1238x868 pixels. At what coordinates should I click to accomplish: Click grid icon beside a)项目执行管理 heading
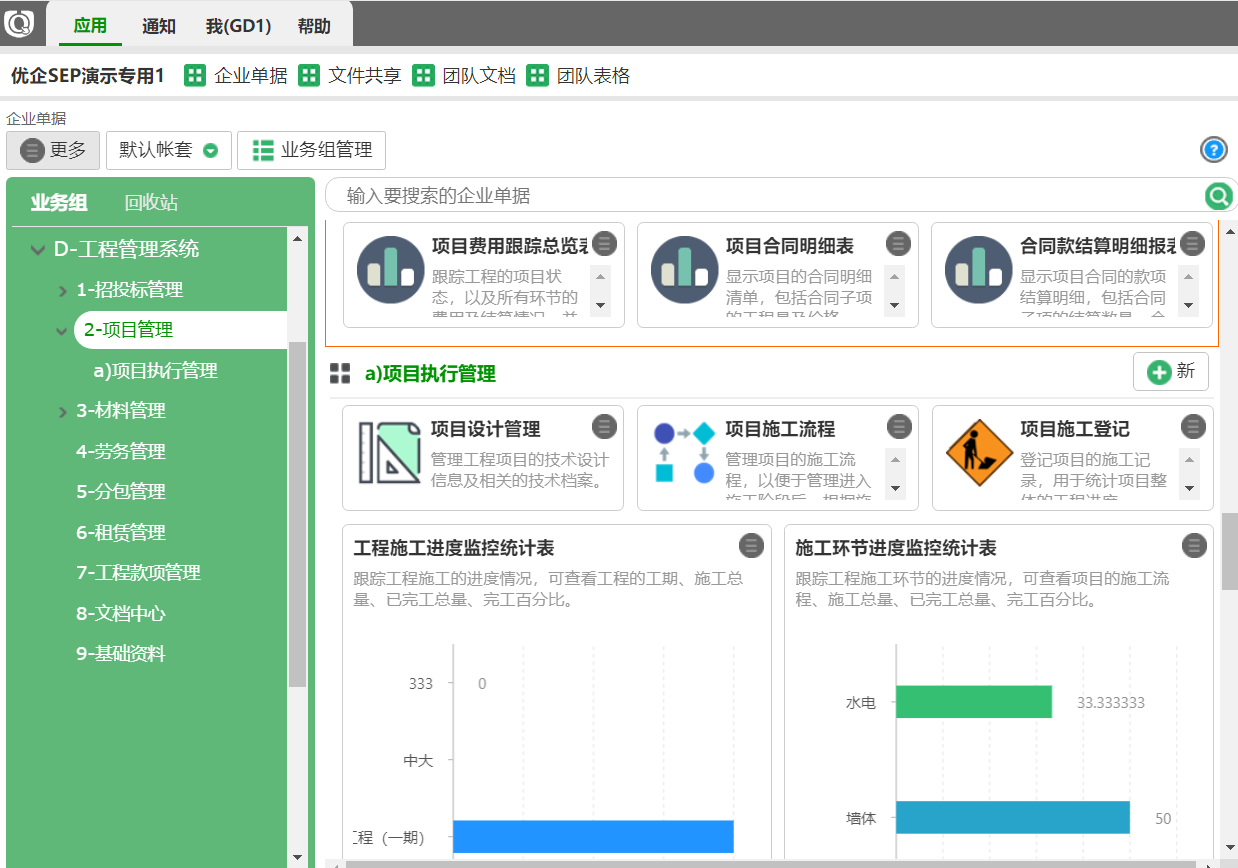(340, 373)
